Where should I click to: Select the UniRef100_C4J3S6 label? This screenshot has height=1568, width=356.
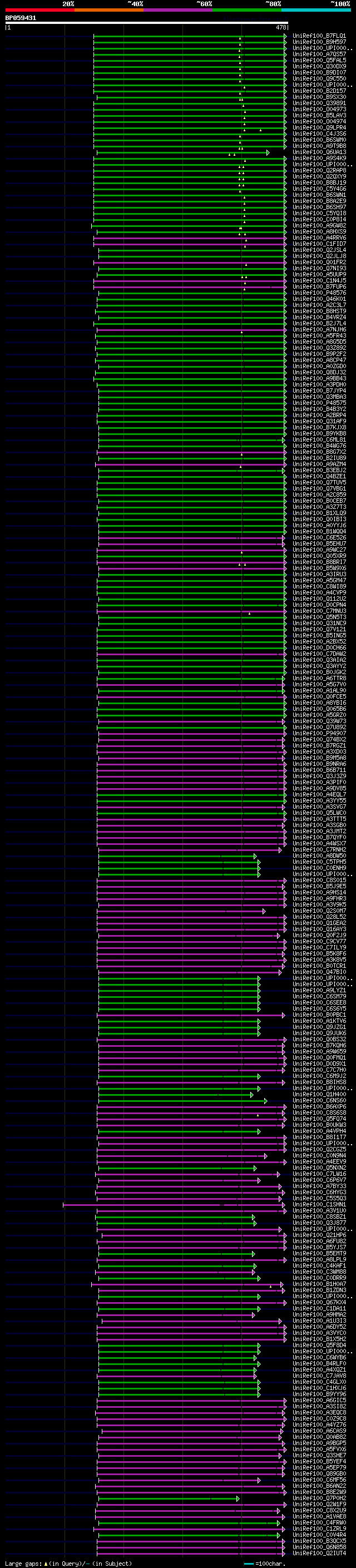point(319,134)
